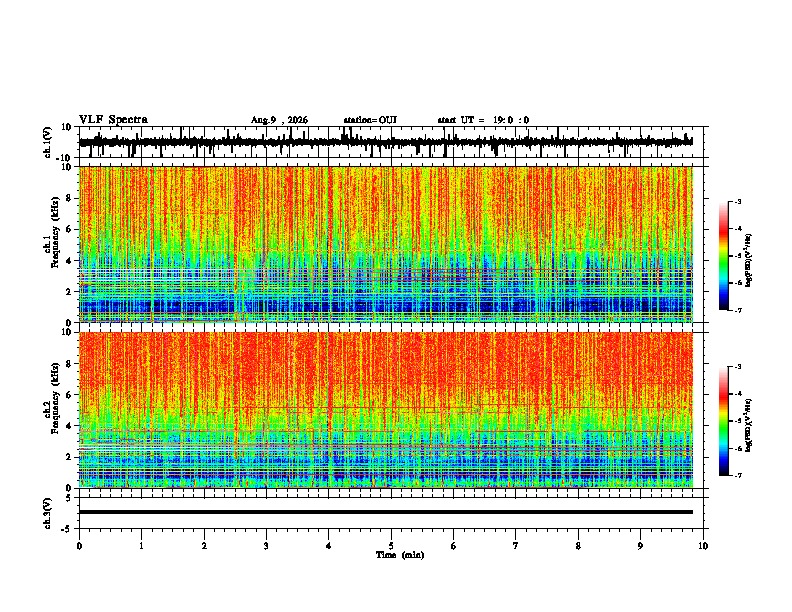Click the log(PSD) label beside ch.1 colorbar

749,261
